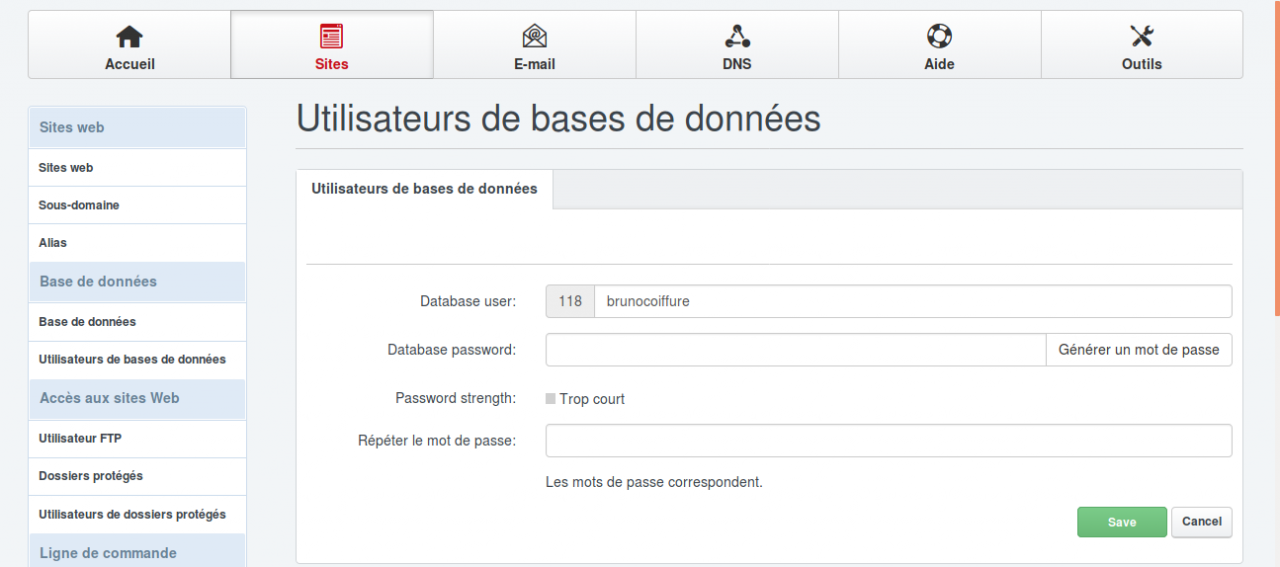Screen dimensions: 1280x567
Task: Select 'Base de données' sidebar item
Action: [x=87, y=322]
